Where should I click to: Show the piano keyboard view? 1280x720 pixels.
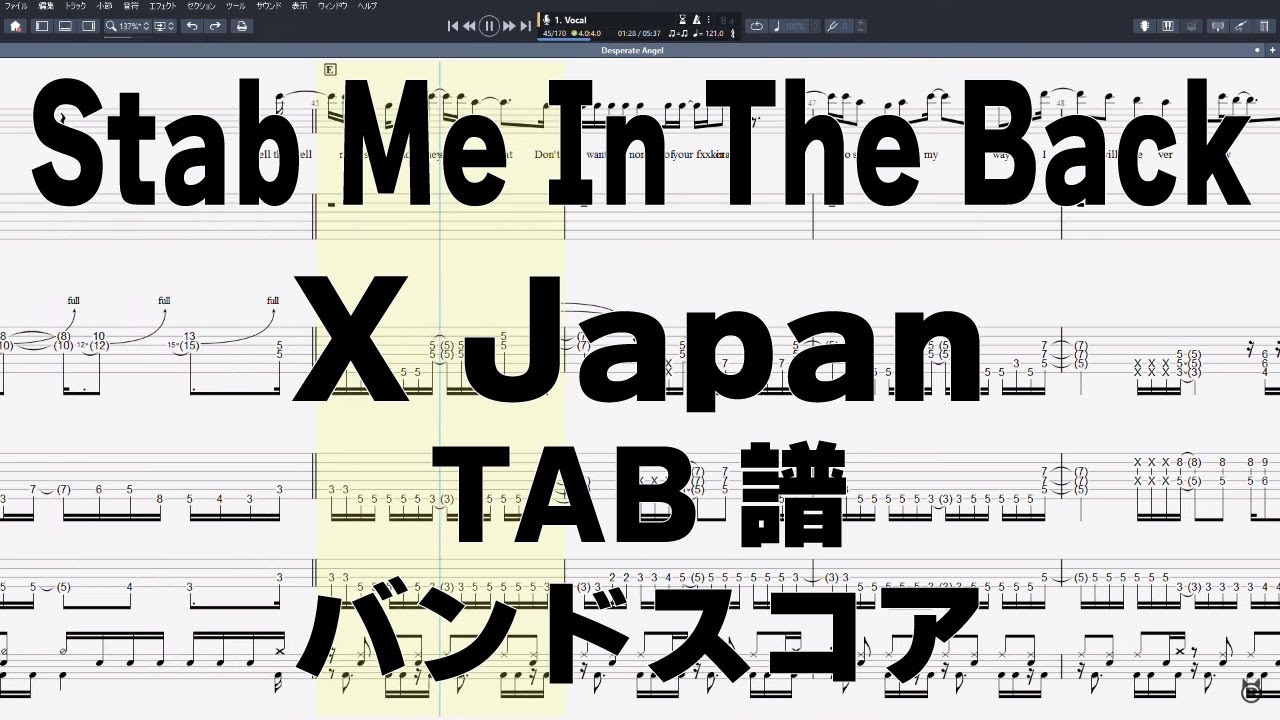click(x=1167, y=26)
